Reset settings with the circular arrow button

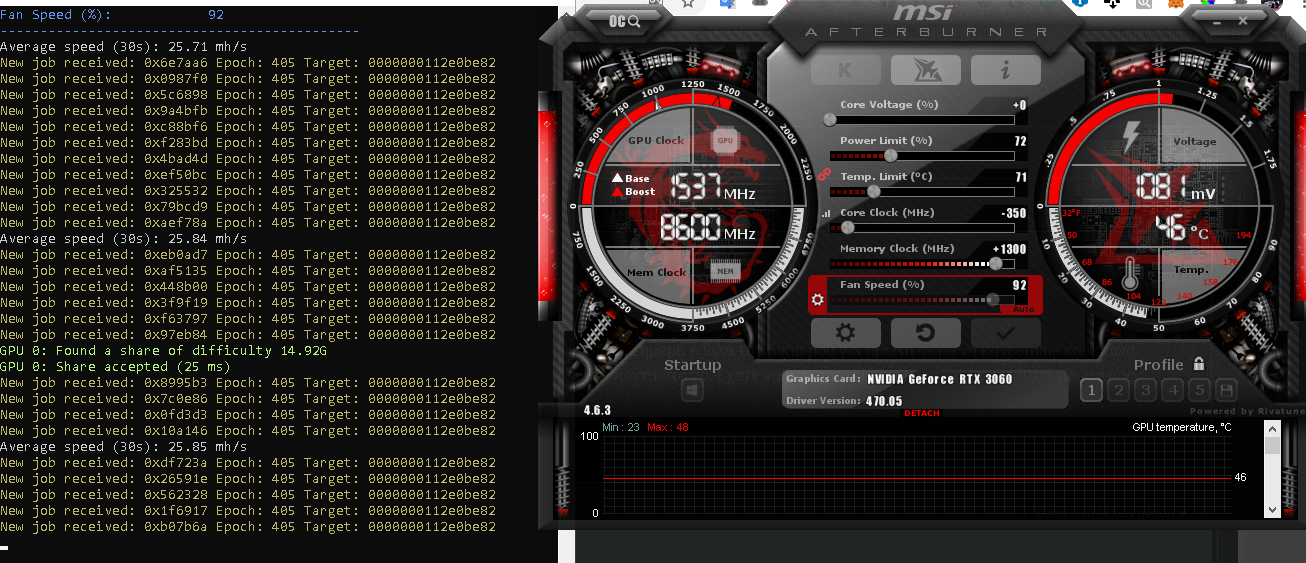pos(926,333)
